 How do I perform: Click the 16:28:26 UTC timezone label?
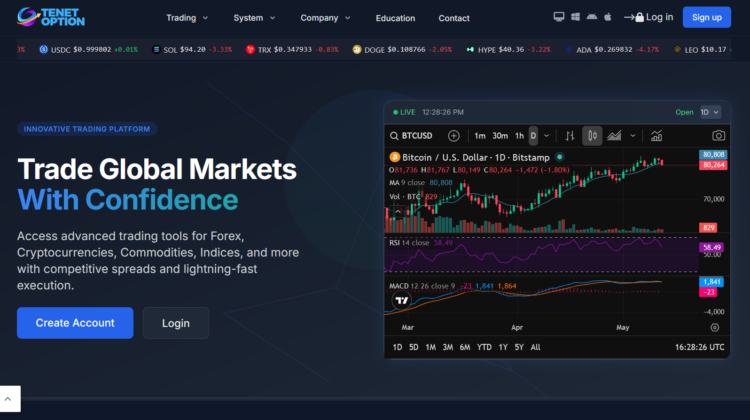(x=699, y=347)
